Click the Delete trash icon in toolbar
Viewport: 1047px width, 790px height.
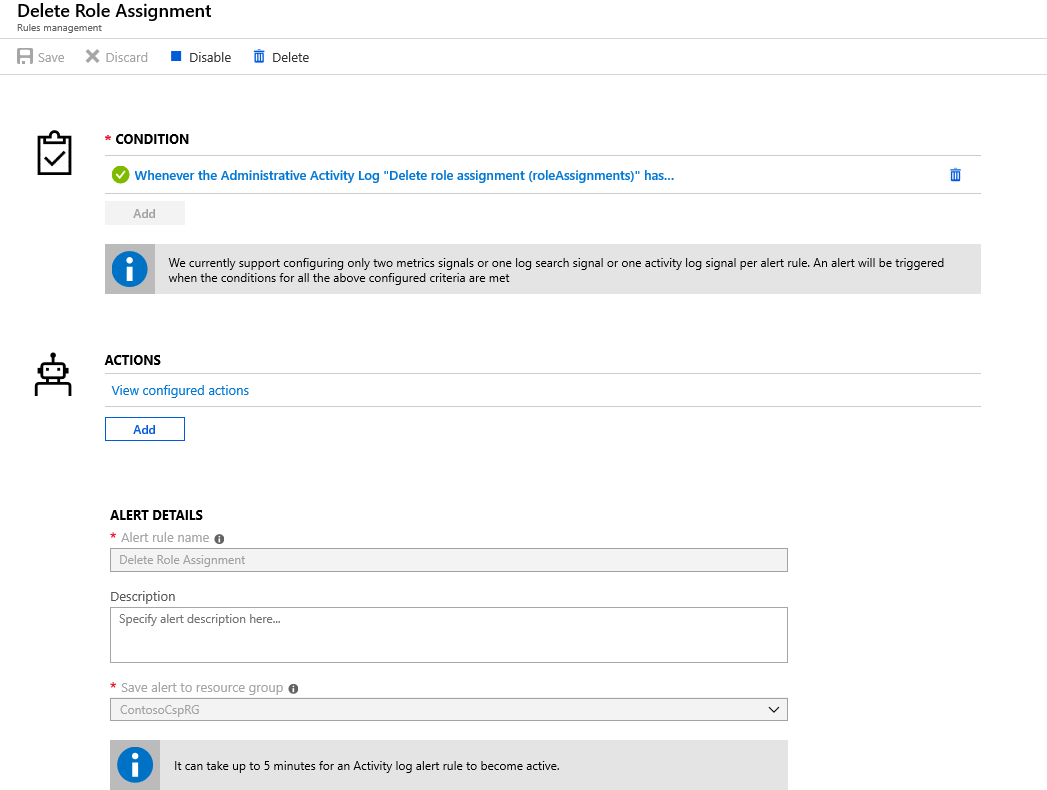click(259, 56)
